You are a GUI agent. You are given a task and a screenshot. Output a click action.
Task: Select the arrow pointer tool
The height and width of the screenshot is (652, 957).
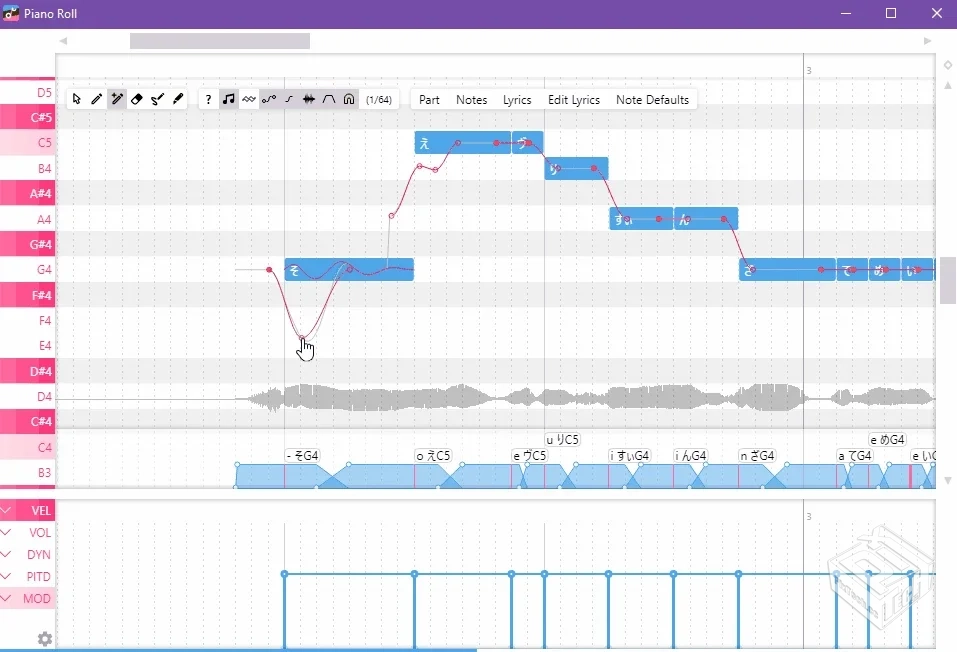pos(76,99)
